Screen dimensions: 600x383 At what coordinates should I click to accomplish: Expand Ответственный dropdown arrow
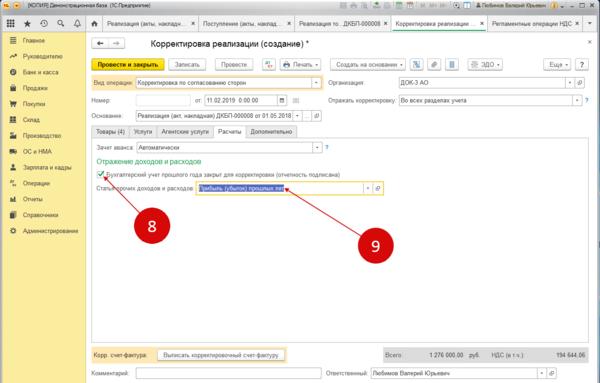[x=541, y=373]
